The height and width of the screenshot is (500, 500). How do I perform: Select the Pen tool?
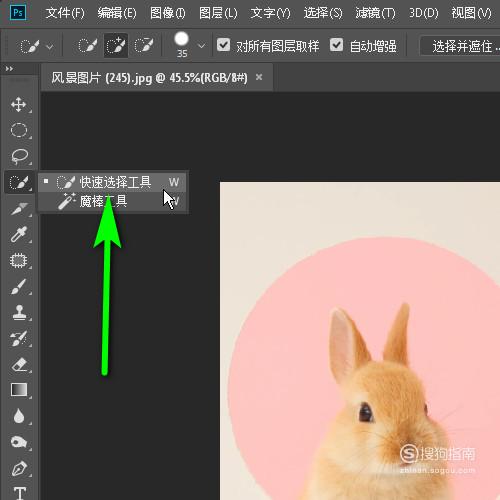[x=19, y=468]
